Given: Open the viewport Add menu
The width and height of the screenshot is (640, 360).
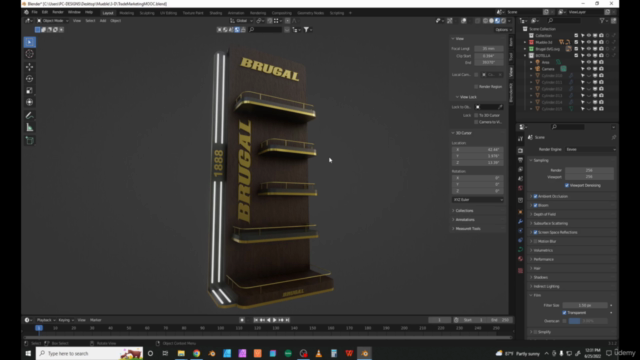Looking at the screenshot, I should pyautogui.click(x=103, y=20).
